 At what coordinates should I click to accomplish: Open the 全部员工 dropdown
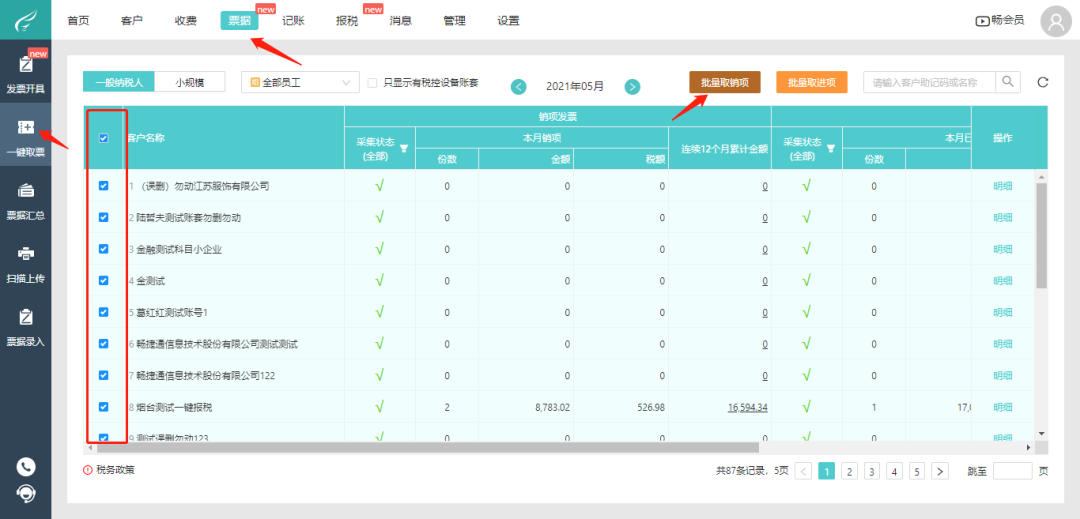click(300, 83)
